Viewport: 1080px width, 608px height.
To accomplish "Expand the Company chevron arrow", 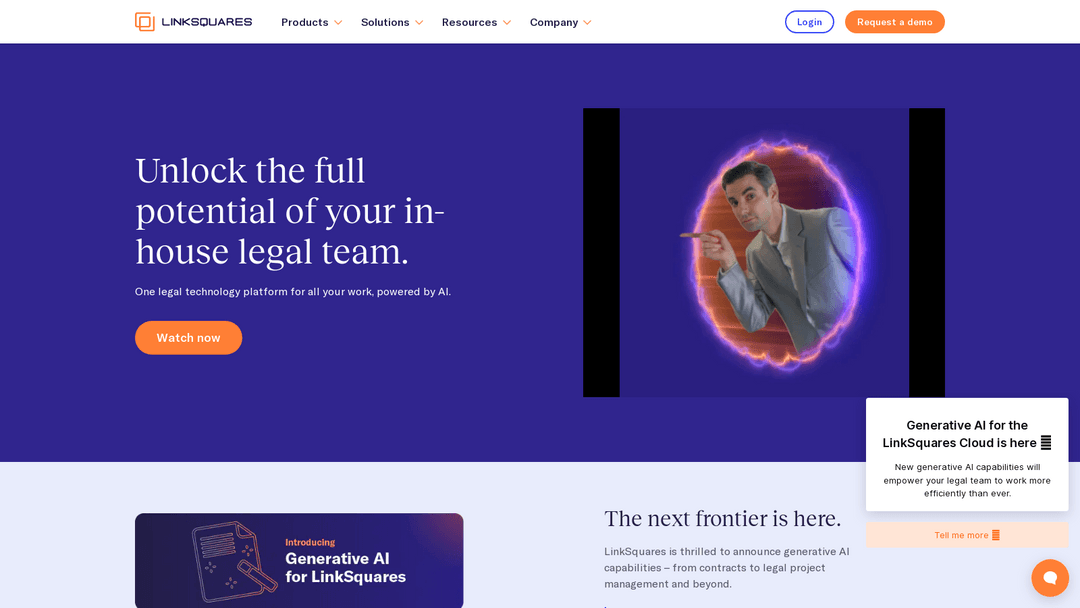I will 588,23.
